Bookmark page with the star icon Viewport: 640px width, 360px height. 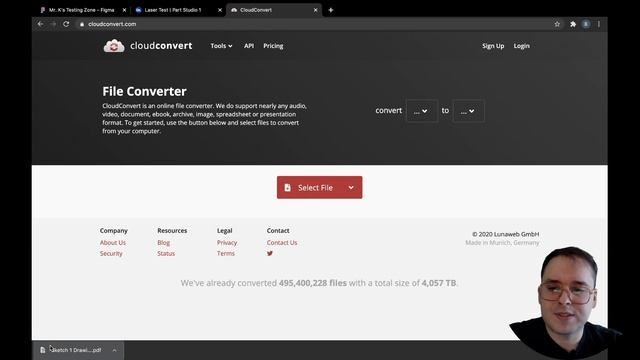click(557, 24)
